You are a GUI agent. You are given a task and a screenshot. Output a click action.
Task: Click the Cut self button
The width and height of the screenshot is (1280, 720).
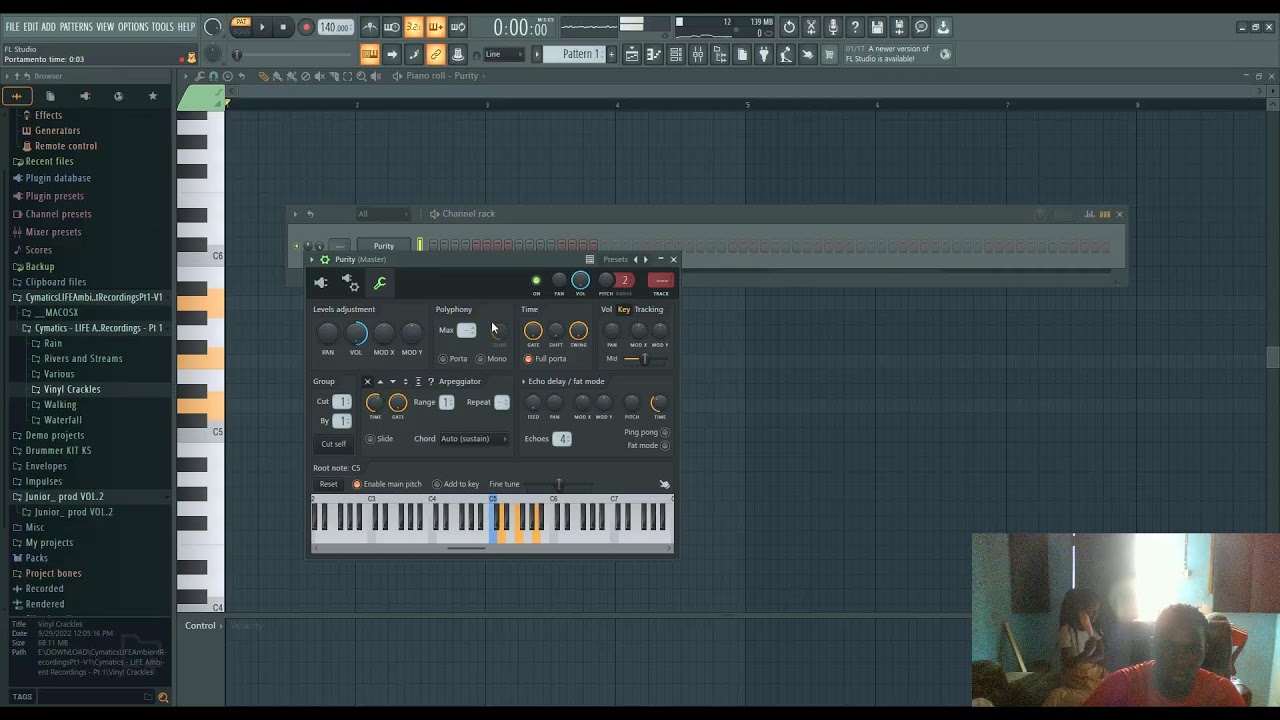pyautogui.click(x=334, y=444)
